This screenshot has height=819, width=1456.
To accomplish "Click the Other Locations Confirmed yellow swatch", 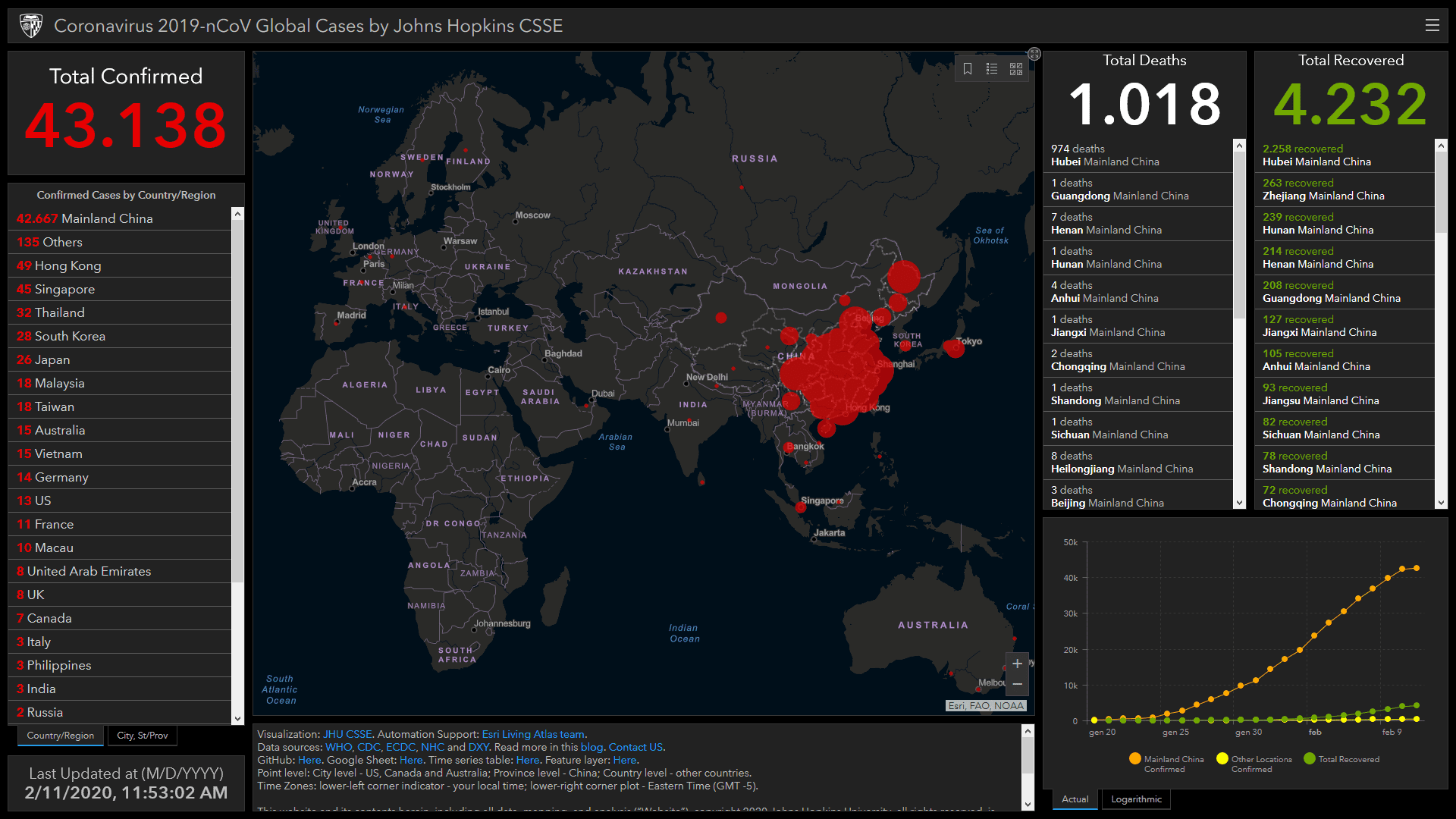I will (1222, 759).
